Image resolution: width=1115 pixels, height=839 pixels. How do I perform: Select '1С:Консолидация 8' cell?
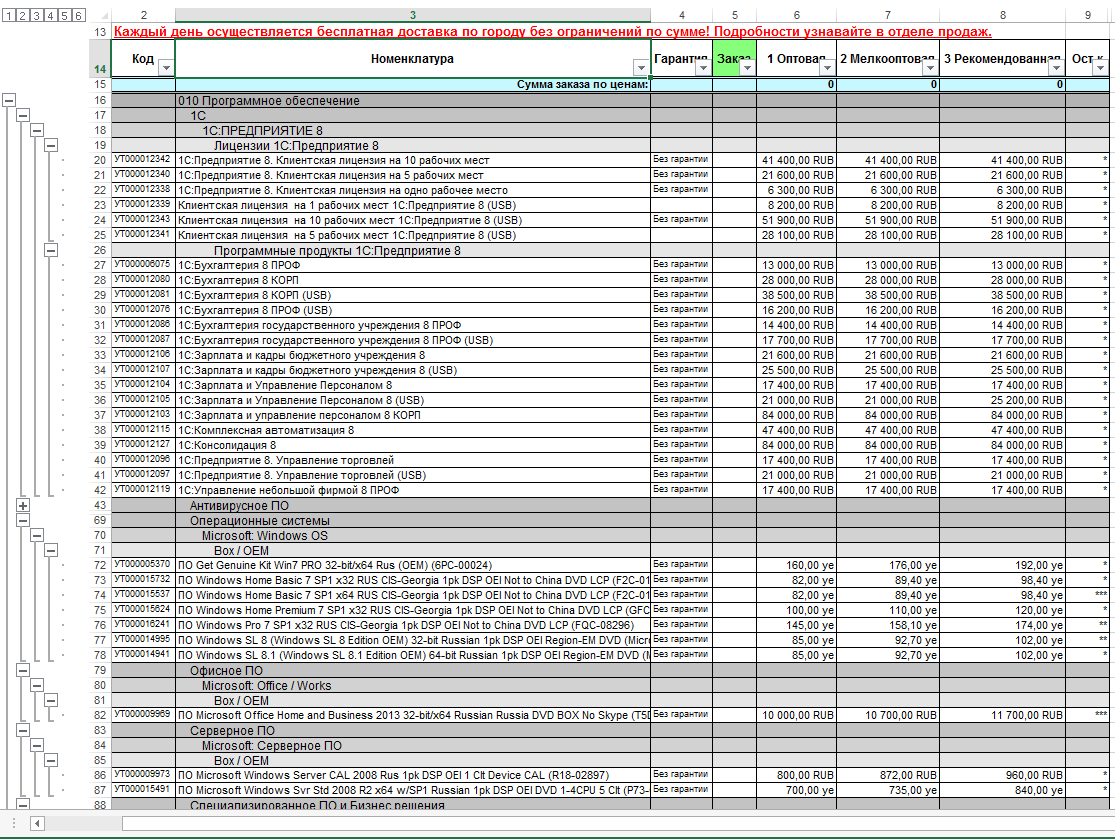[x=412, y=445]
